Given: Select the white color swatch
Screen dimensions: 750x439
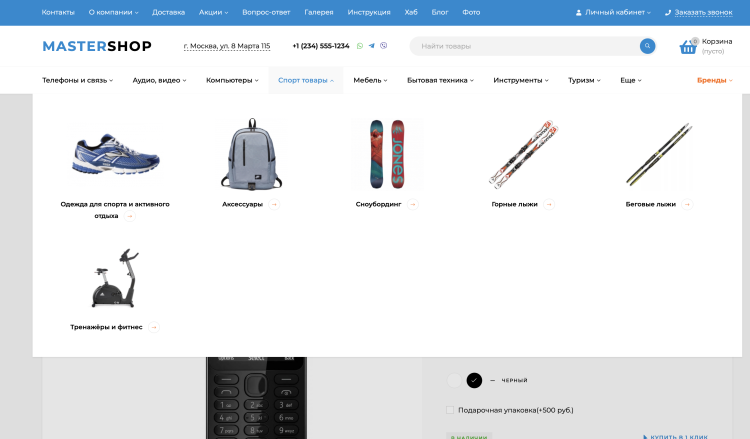Looking at the screenshot, I should pyautogui.click(x=454, y=380).
